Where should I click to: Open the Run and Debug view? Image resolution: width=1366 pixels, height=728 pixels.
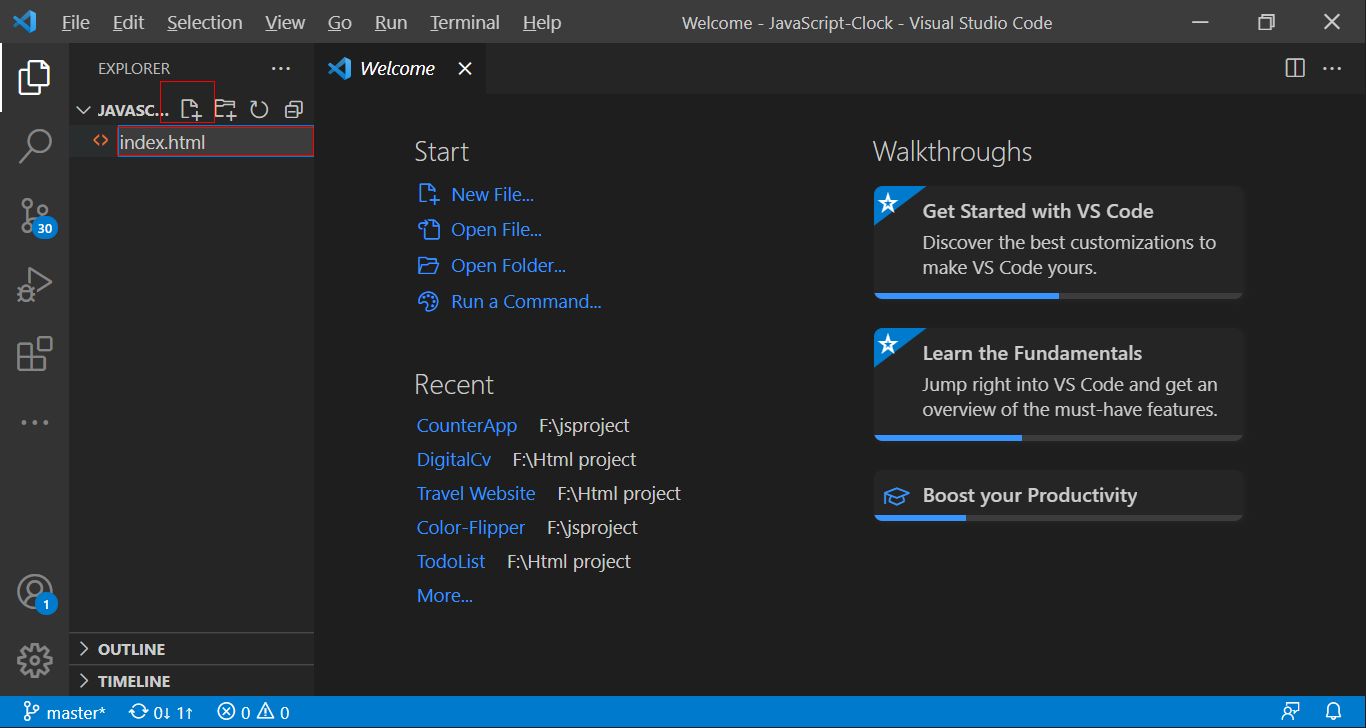[34, 285]
